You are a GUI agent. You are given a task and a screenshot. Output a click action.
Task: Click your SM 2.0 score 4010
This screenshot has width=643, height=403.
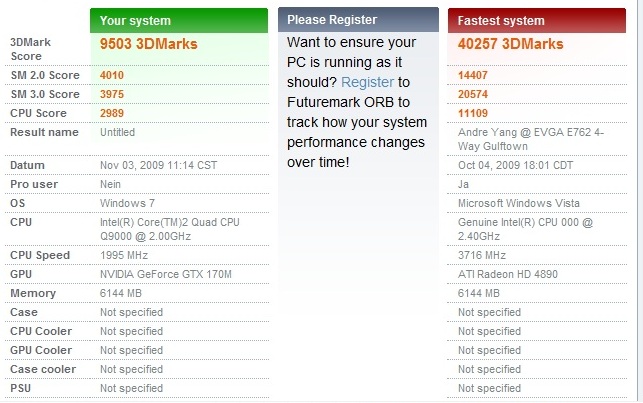(111, 74)
